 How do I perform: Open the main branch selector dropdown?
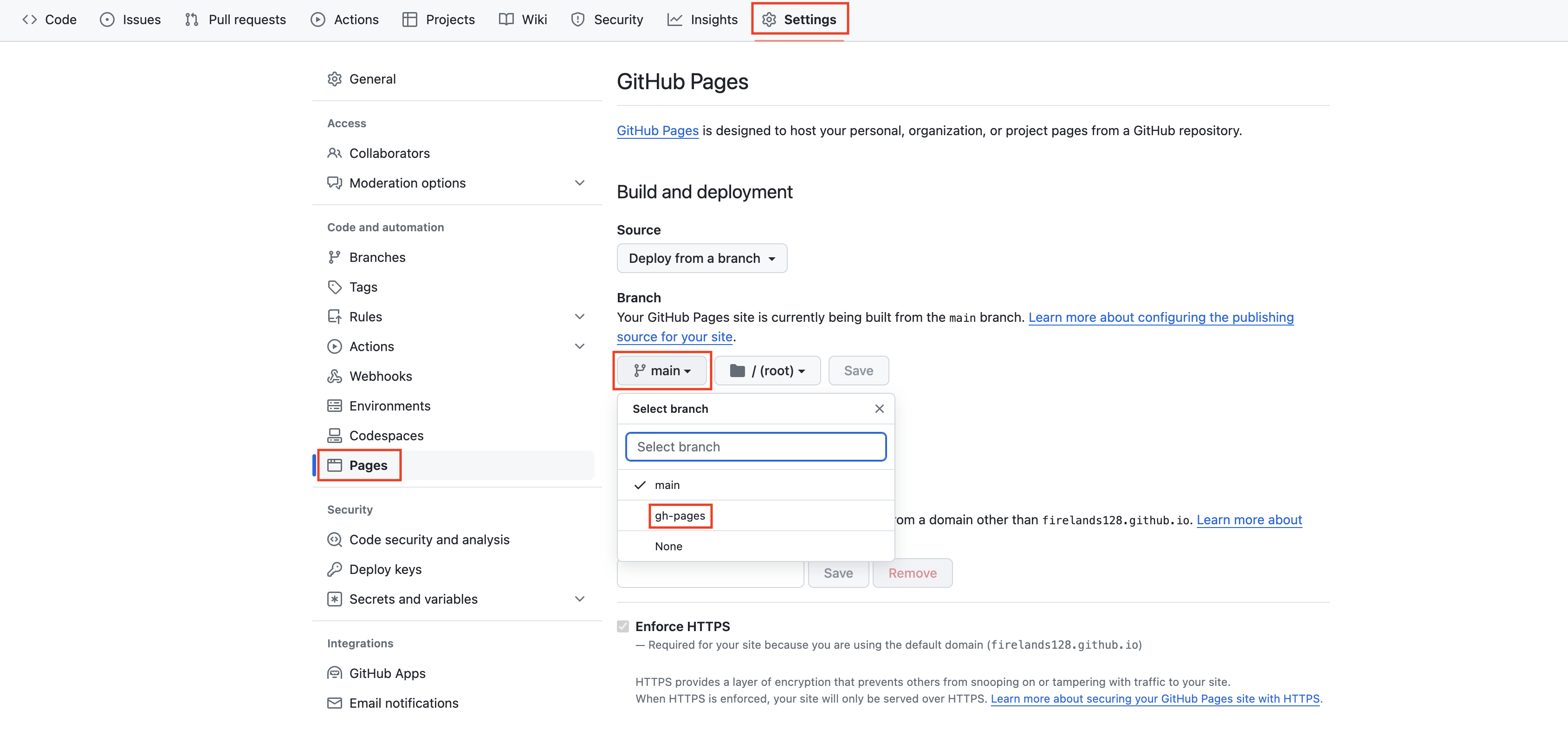coord(662,371)
